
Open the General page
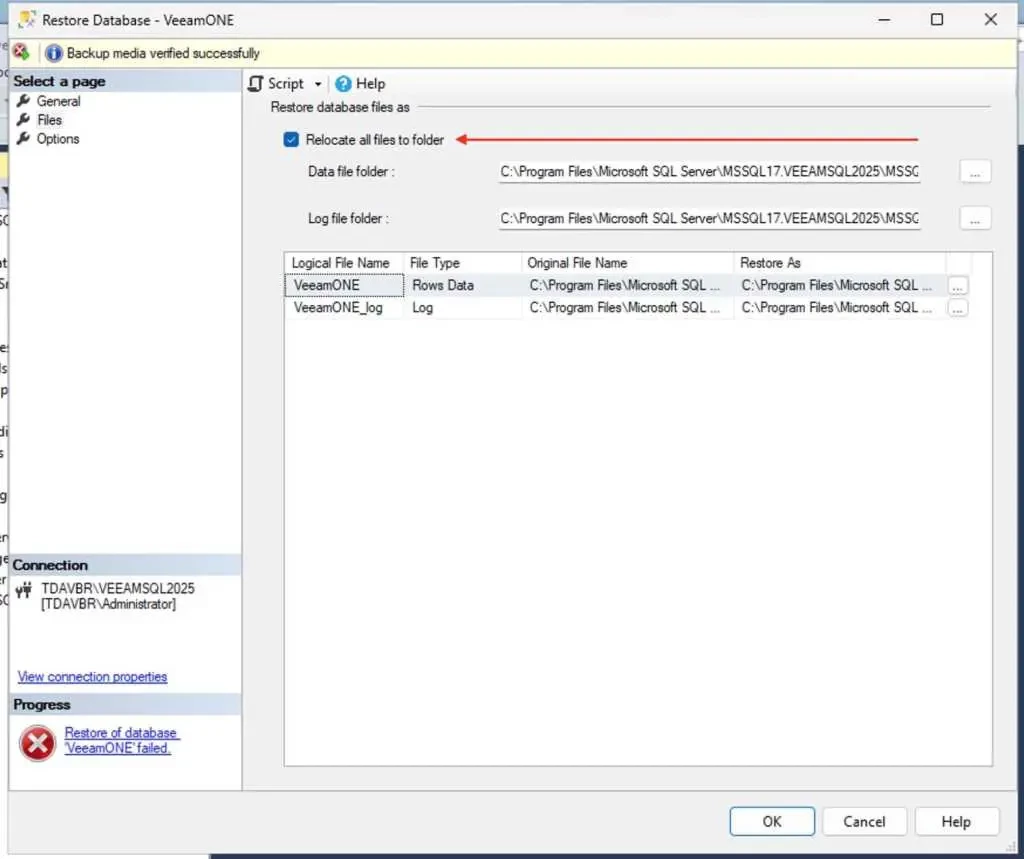59,101
